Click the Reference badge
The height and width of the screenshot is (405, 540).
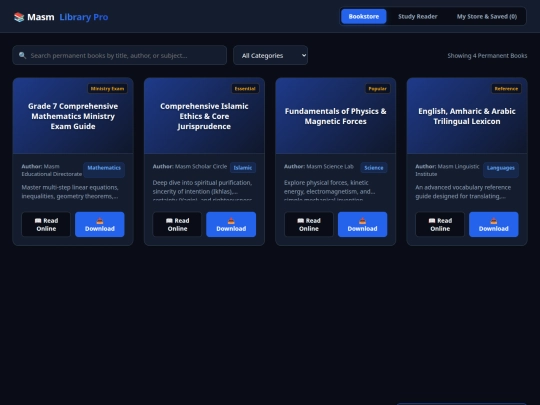tap(506, 89)
